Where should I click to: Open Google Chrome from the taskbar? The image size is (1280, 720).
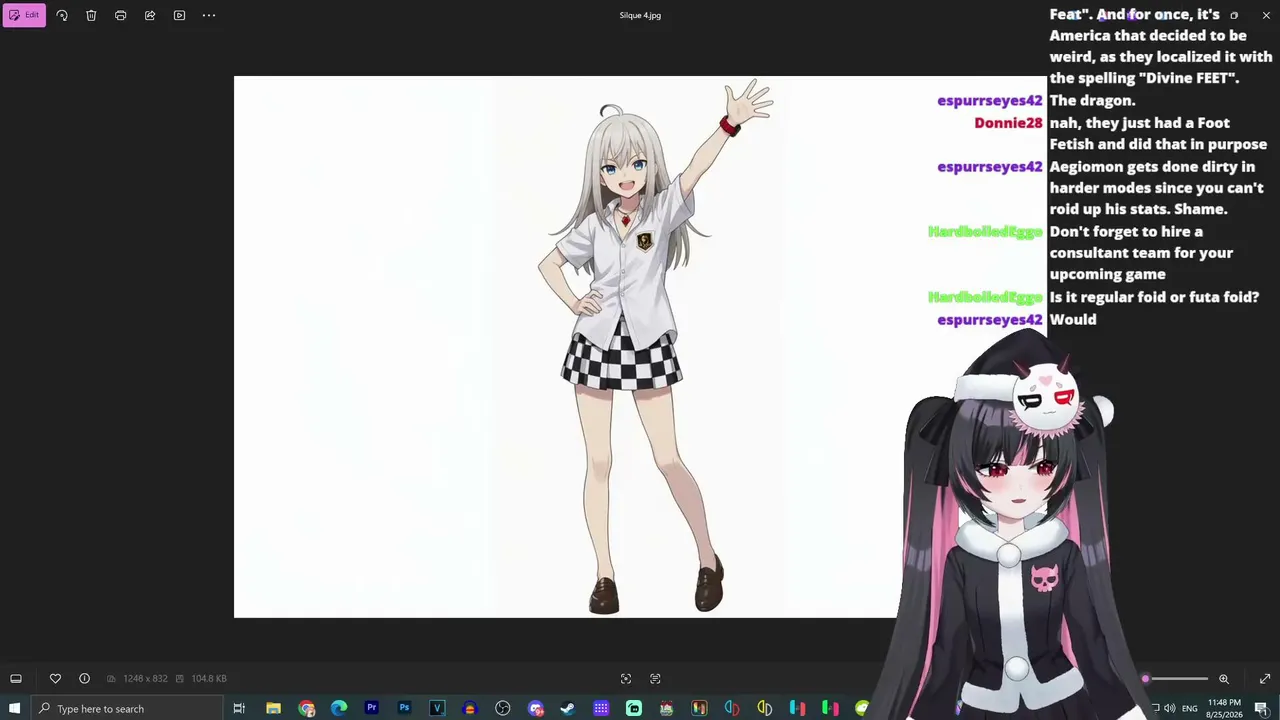pyautogui.click(x=306, y=708)
